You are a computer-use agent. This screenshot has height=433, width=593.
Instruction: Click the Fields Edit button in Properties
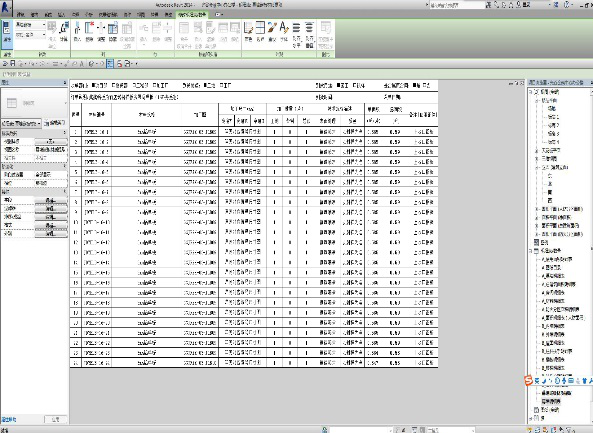click(51, 200)
